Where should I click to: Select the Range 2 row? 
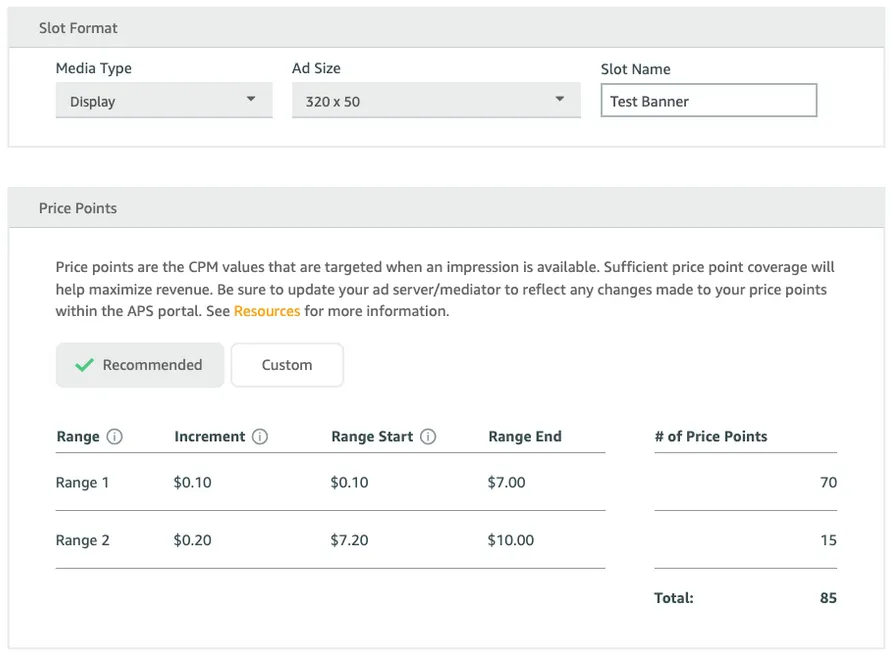click(x=83, y=540)
